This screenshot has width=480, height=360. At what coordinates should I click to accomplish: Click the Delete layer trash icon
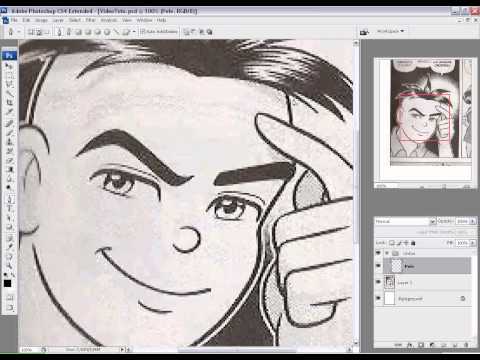click(466, 345)
